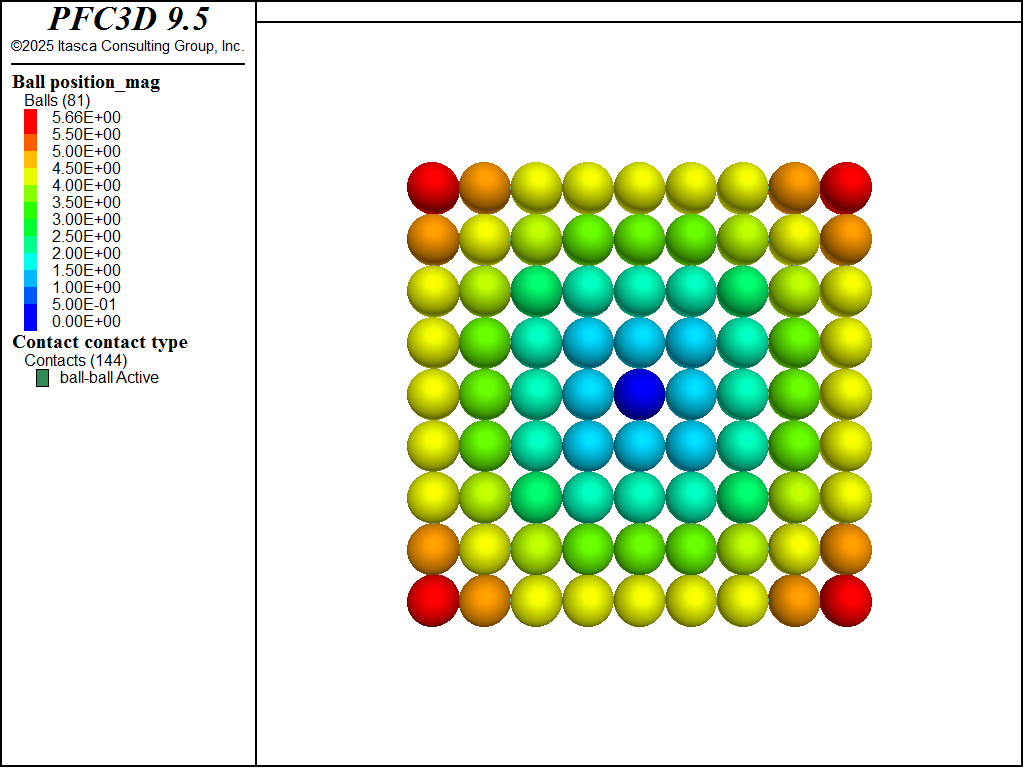Click the green ball-ball Active color swatch
Image resolution: width=1024 pixels, height=768 pixels.
point(42,378)
